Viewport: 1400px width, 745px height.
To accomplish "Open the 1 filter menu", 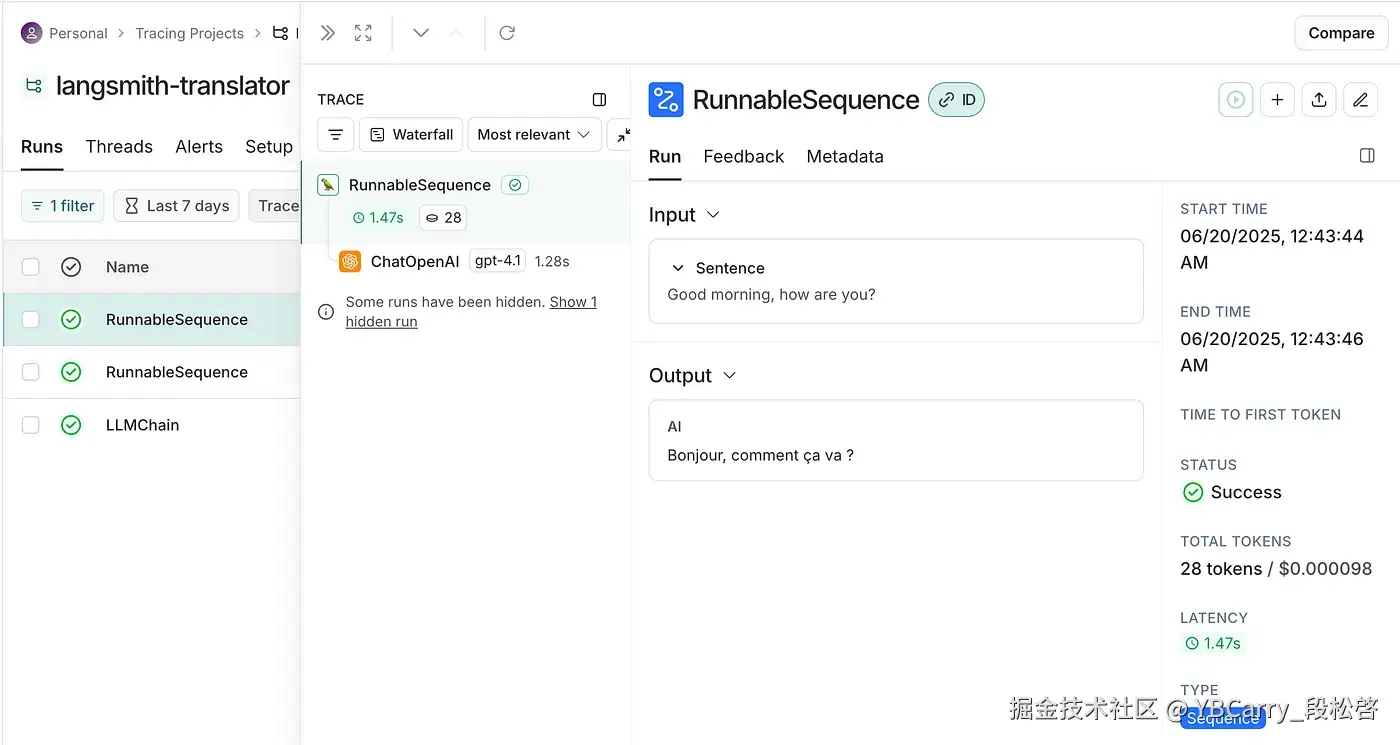I will [x=63, y=206].
